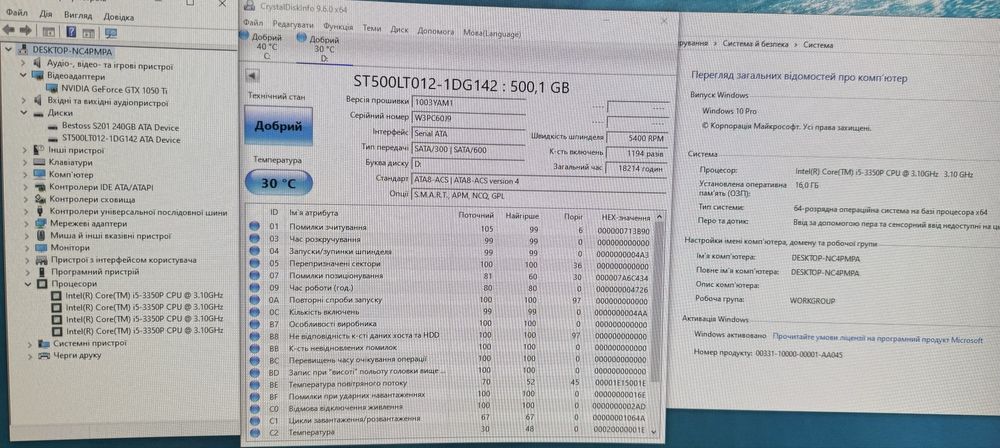
Task: Open the Теми menu in CrystalDiskInfo
Action: click(x=372, y=28)
